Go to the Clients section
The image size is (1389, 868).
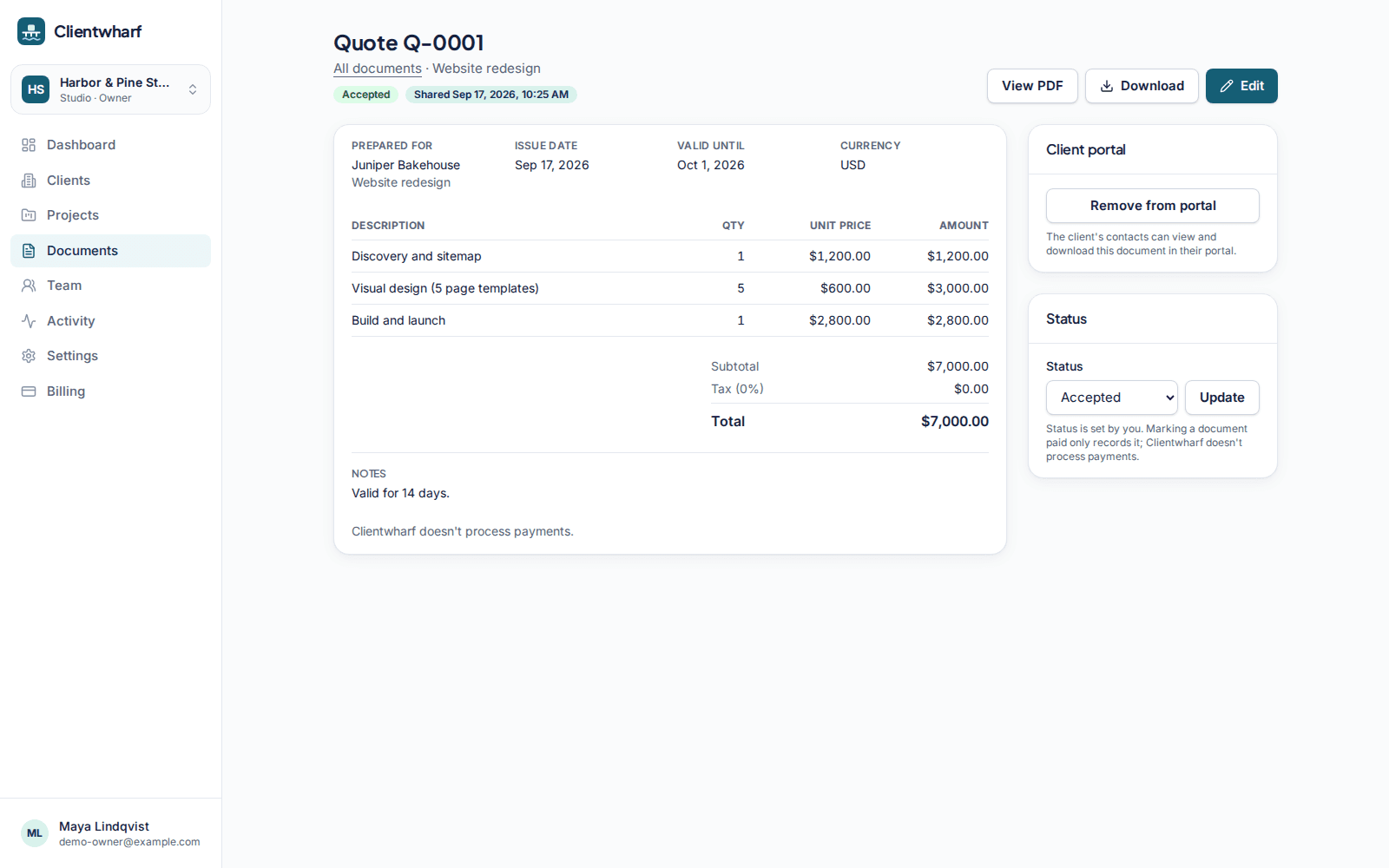[x=110, y=181]
